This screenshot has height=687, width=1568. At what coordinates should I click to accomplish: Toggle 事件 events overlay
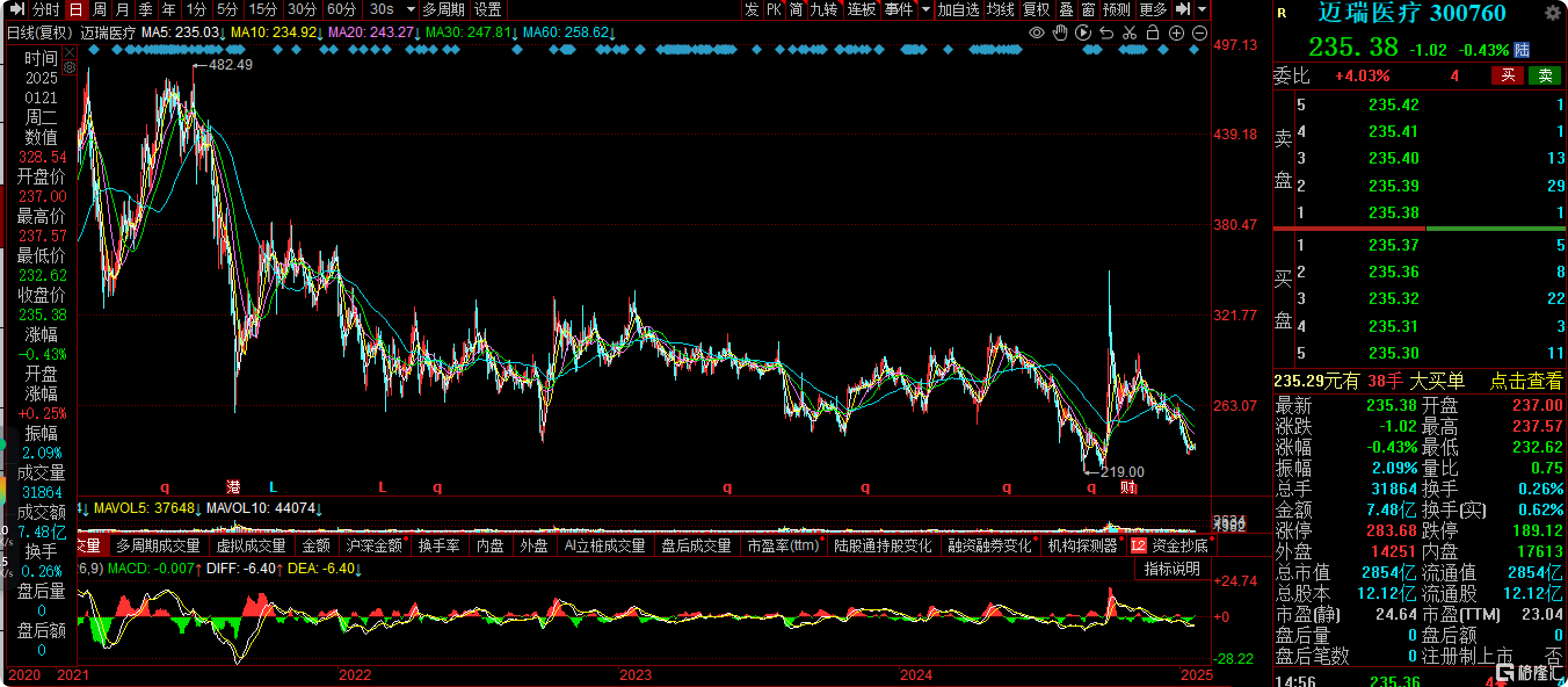pyautogui.click(x=899, y=9)
